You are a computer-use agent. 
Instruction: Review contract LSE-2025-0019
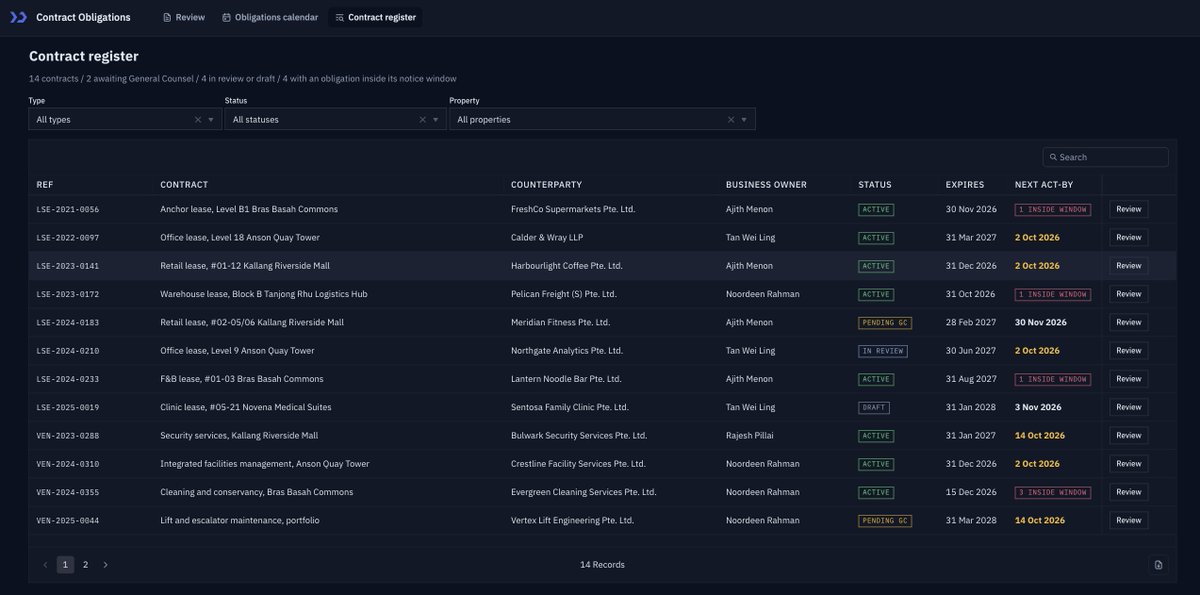(x=1128, y=407)
